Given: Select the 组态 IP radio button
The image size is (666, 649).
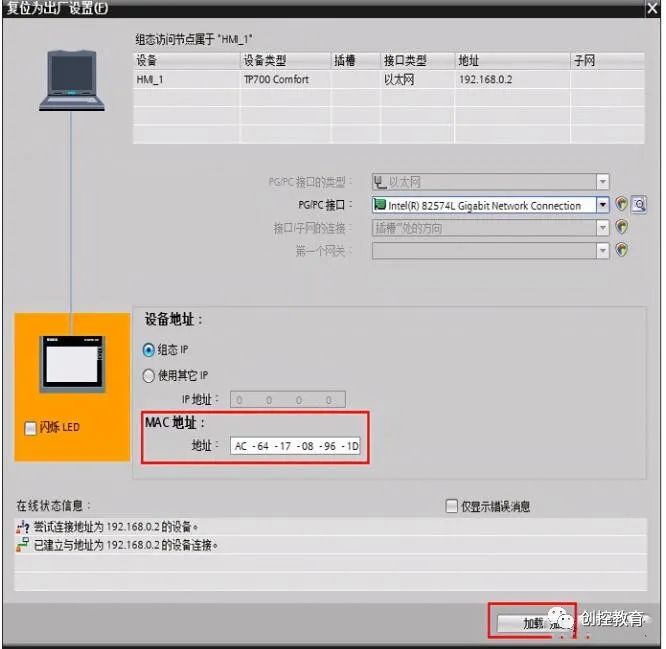Looking at the screenshot, I should point(149,350).
